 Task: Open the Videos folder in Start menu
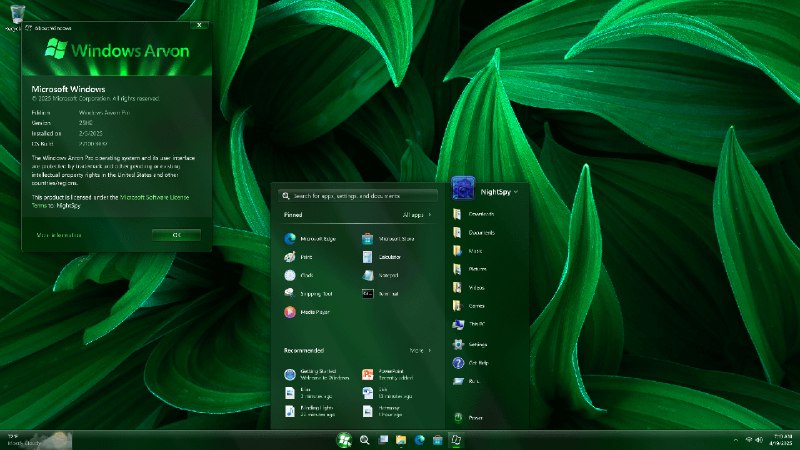[468, 288]
